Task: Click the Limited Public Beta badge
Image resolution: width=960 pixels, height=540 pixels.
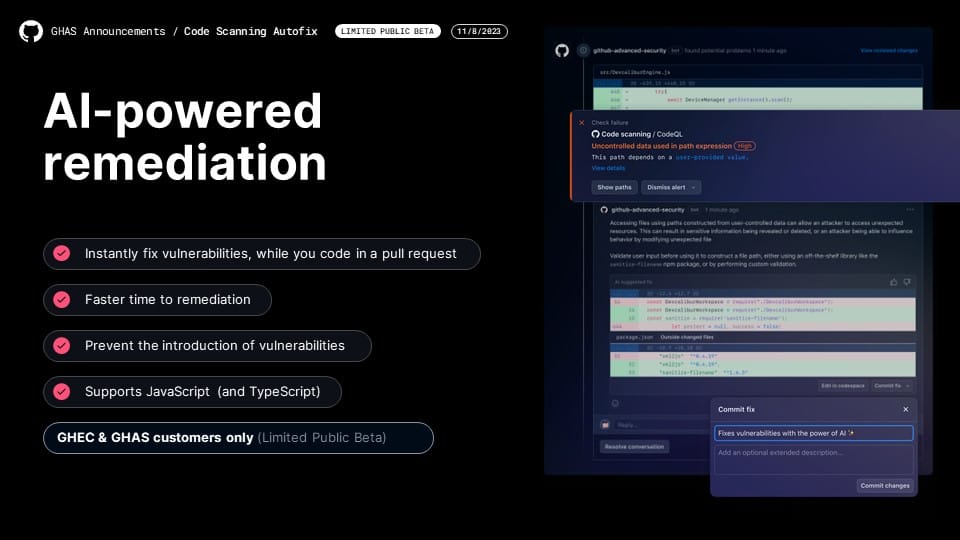Action: (x=387, y=31)
